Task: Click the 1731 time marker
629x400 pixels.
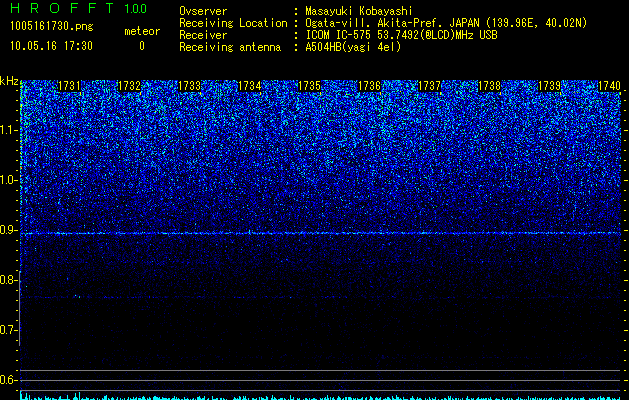Action: [x=69, y=86]
